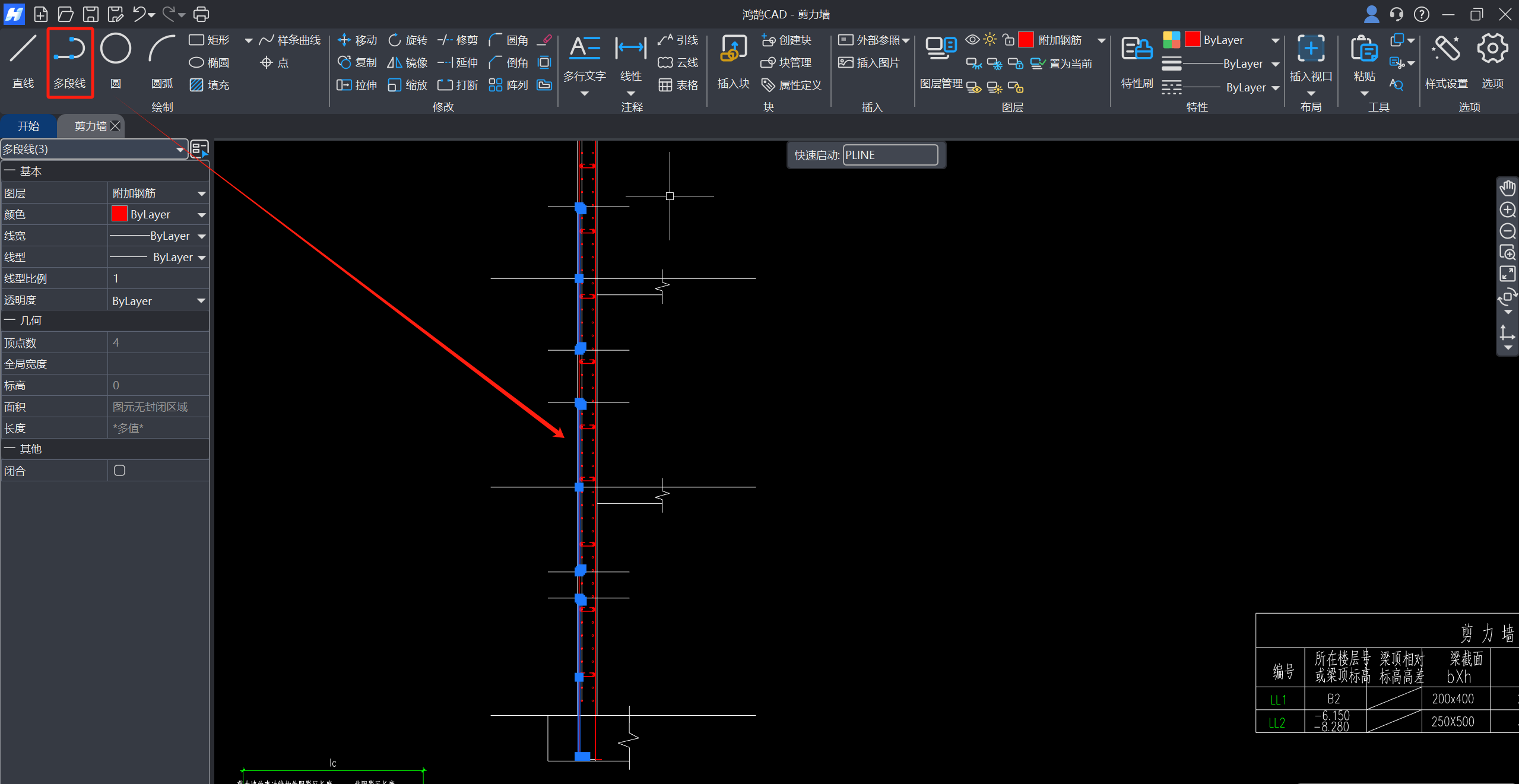
Task: Click the pan hand icon on the right toolbar
Action: [1507, 189]
